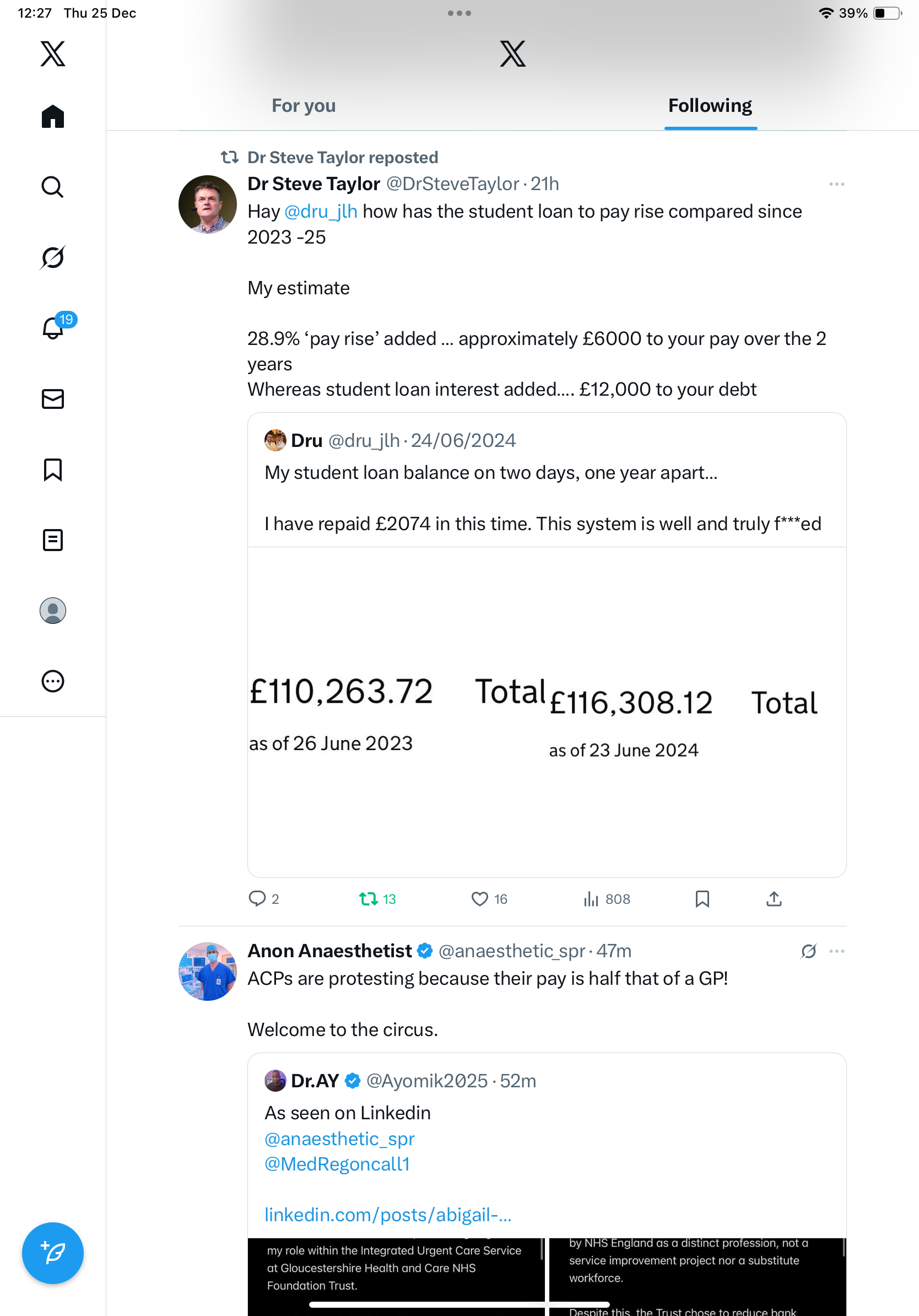Go to Home in the sidebar
The width and height of the screenshot is (919, 1316).
[53, 116]
